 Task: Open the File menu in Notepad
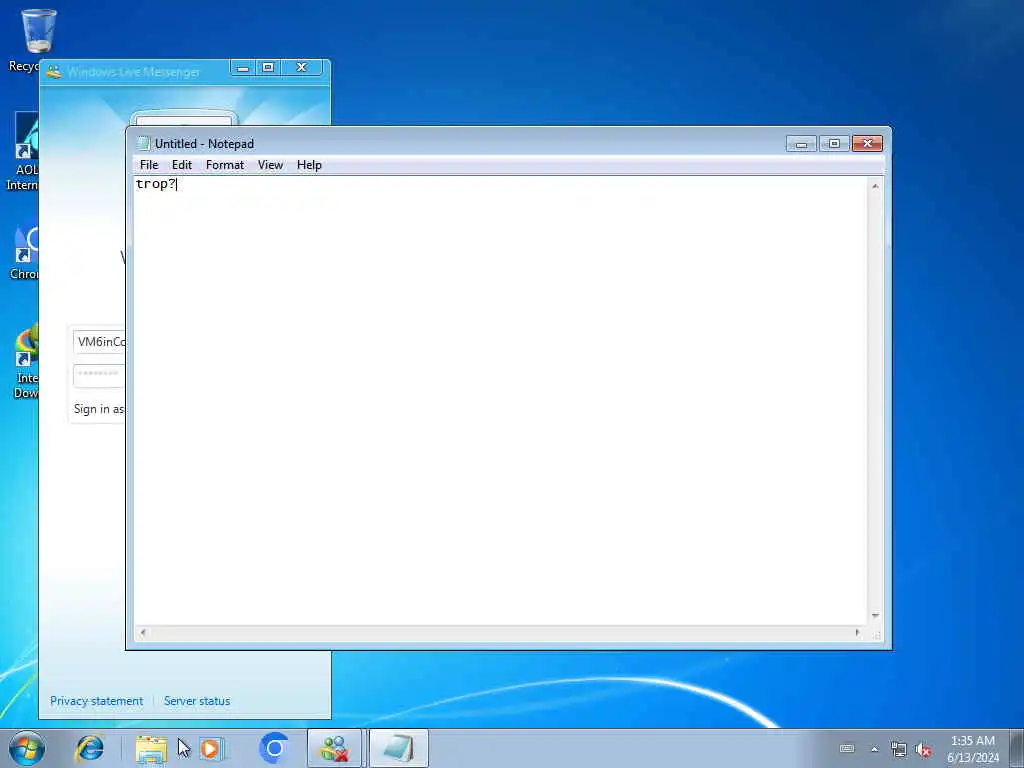click(x=149, y=165)
